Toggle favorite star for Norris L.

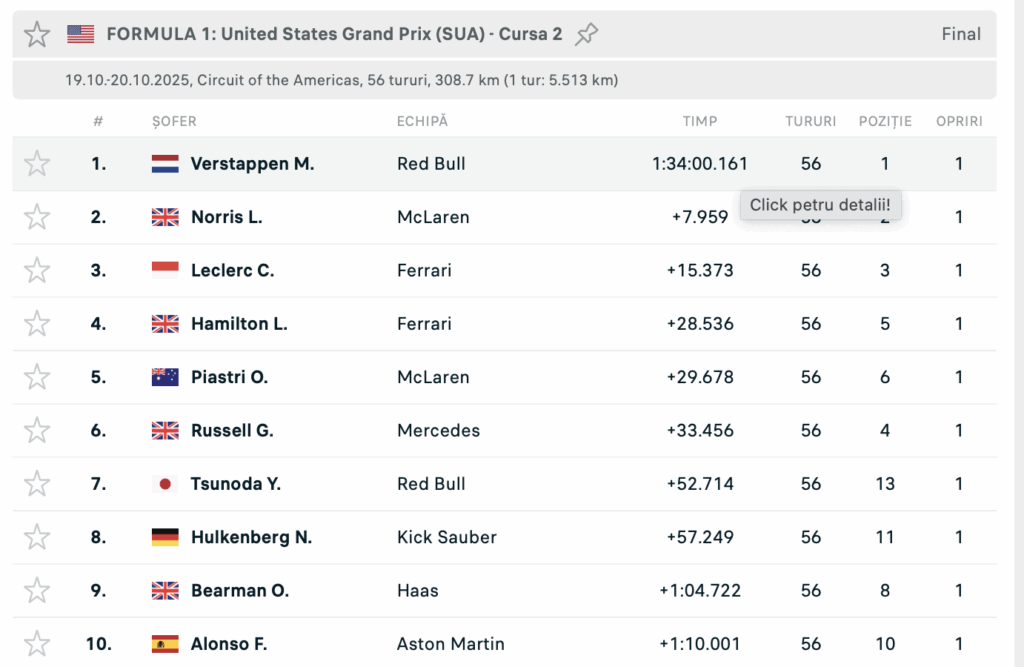tap(37, 217)
